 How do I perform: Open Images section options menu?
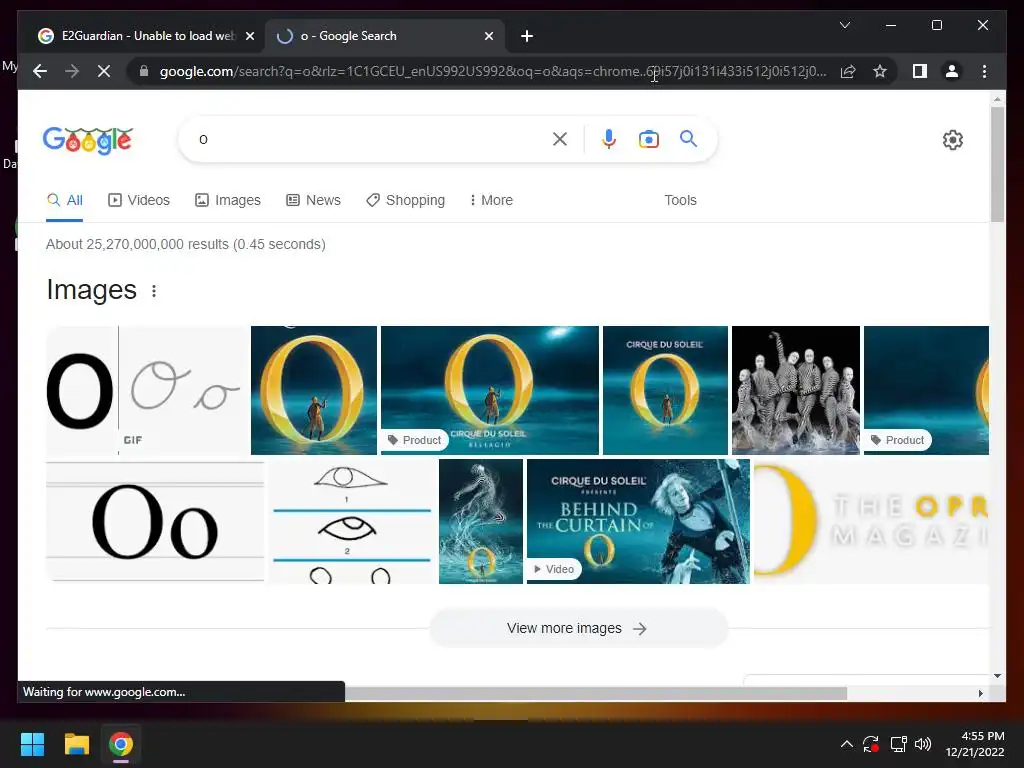154,291
